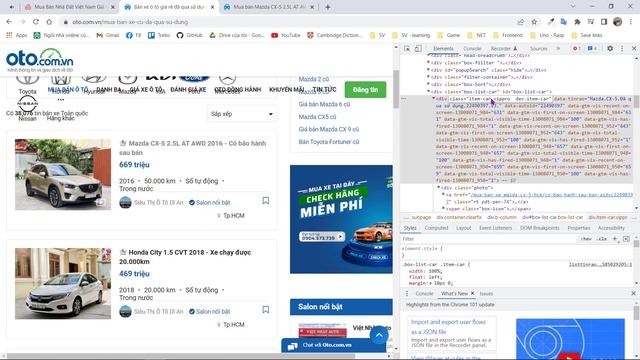Switch to the Elements panel tab
Screen dimensions: 640x360
pos(443,48)
